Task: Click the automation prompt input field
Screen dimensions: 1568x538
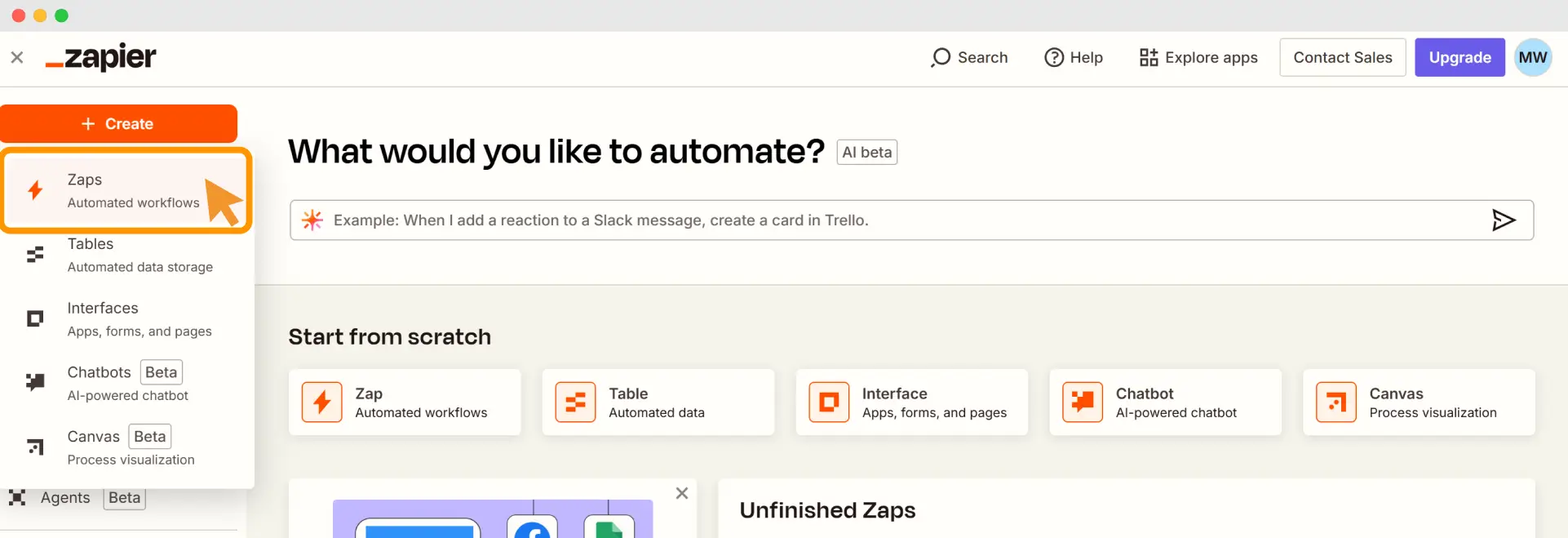Action: 911,220
